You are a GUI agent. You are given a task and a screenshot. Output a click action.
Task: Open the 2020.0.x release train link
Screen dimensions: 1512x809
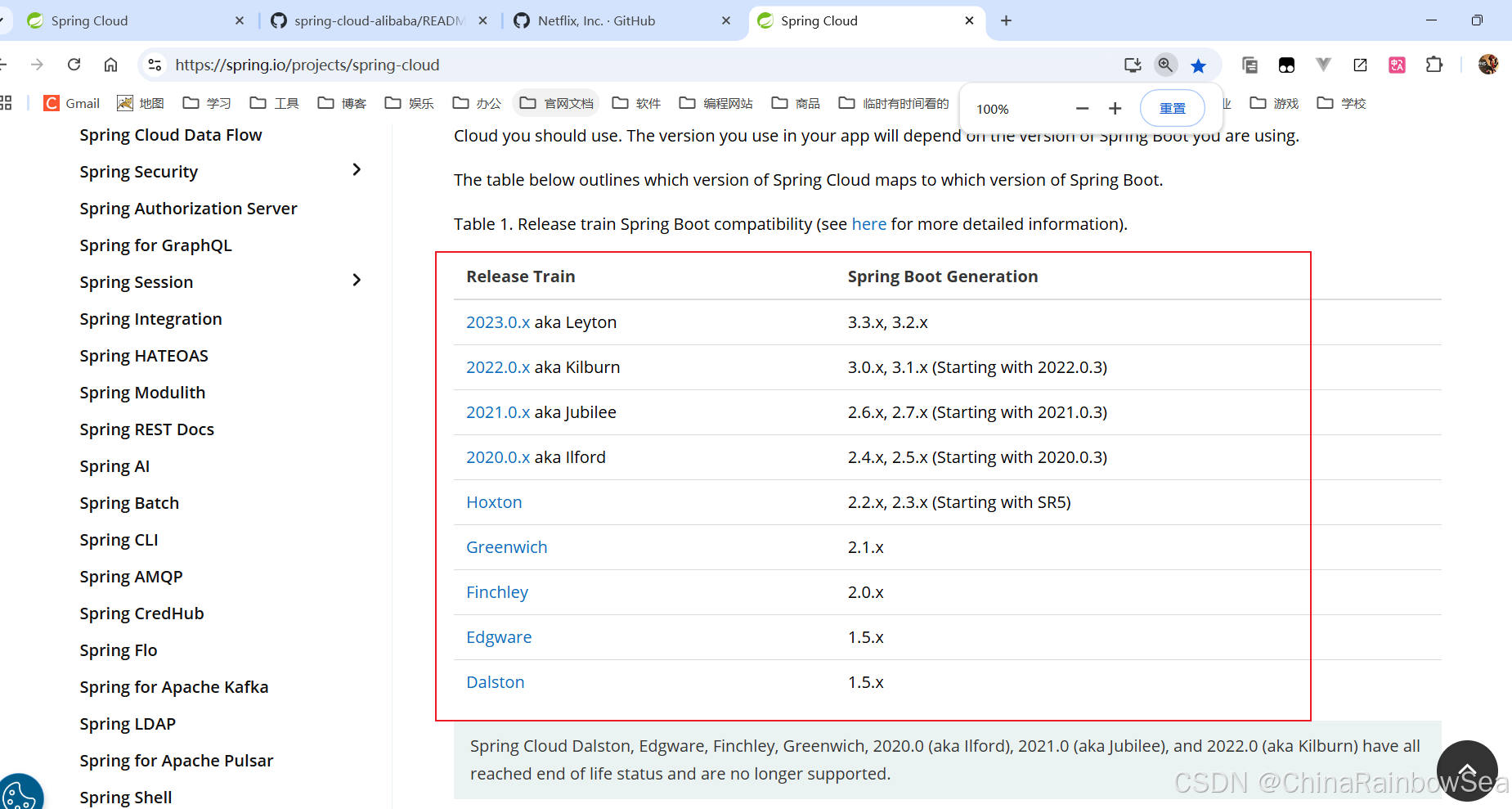(x=498, y=457)
